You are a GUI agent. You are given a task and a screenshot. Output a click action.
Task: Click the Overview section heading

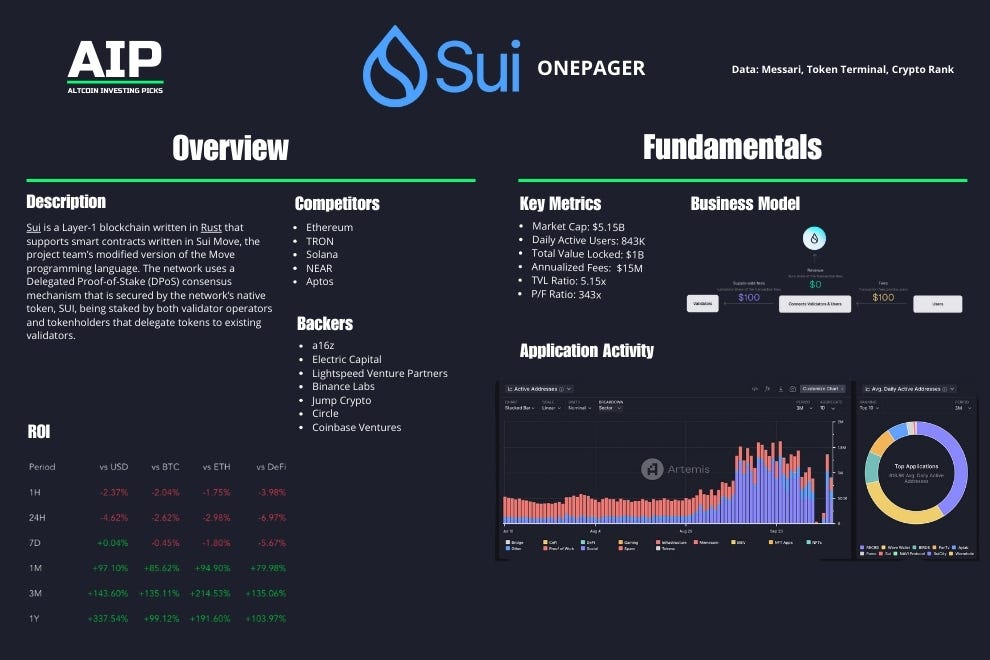[x=230, y=148]
